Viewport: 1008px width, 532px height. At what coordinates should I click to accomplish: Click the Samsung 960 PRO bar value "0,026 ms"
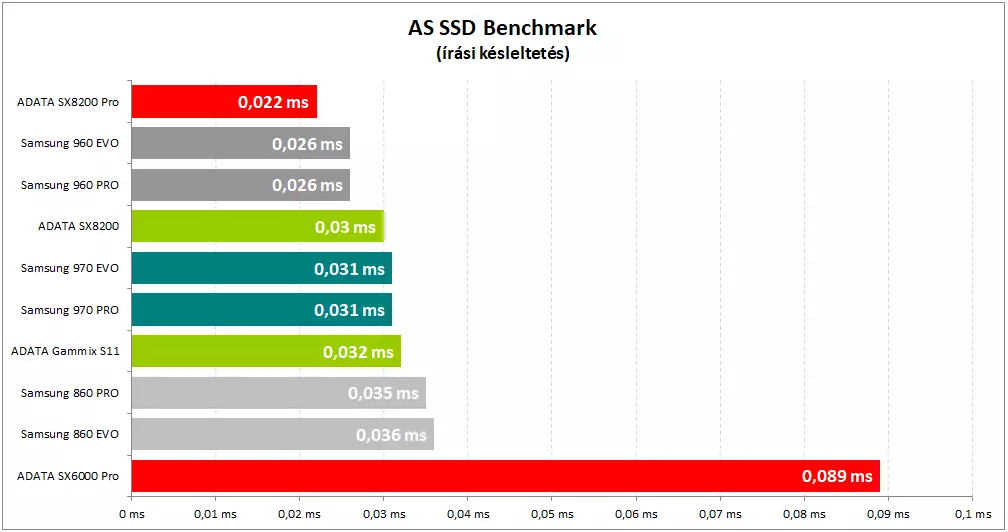coord(307,185)
